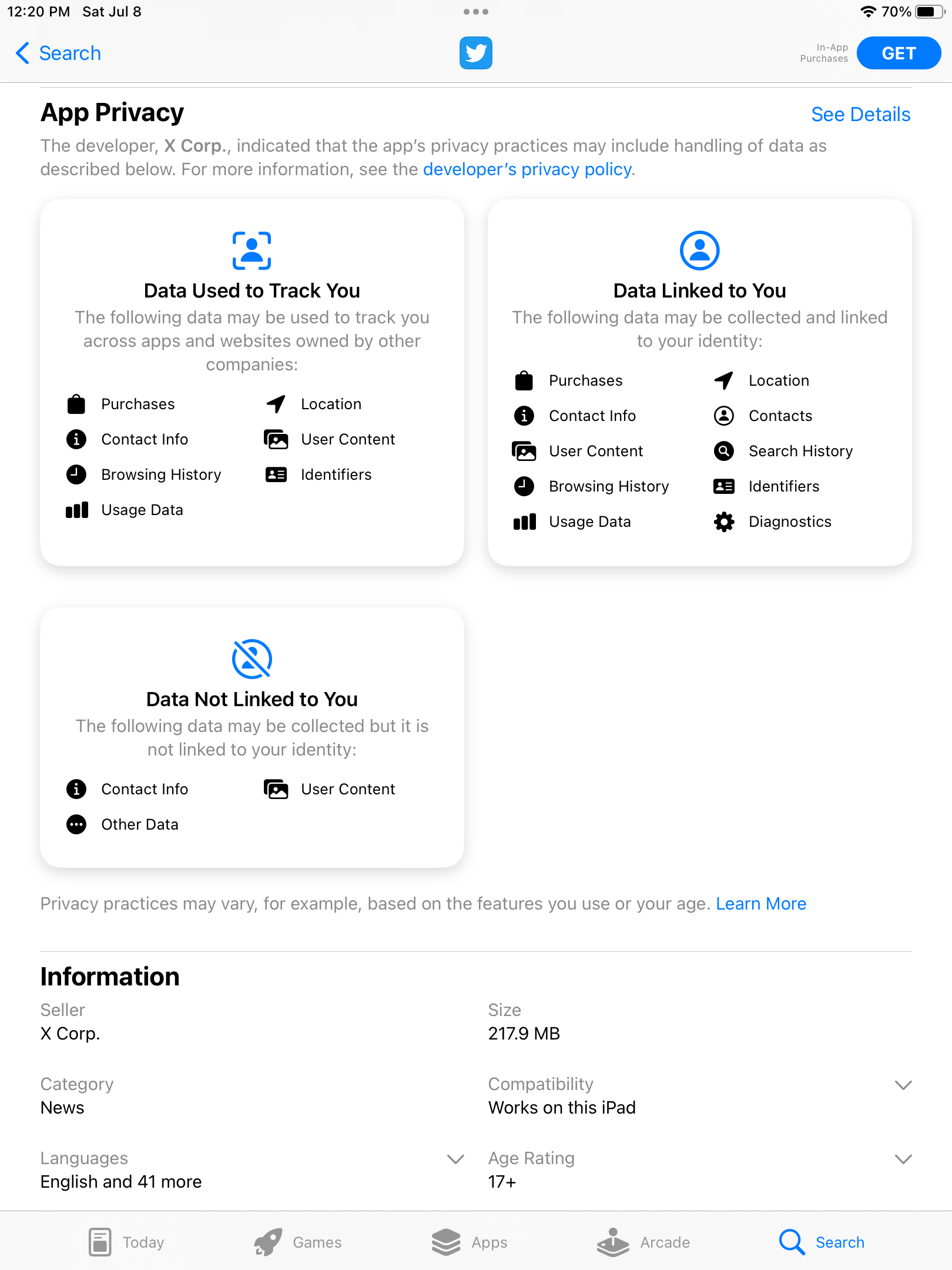Tap the Usage Data bar chart icon in tracking card
The image size is (952, 1270).
coord(76,510)
